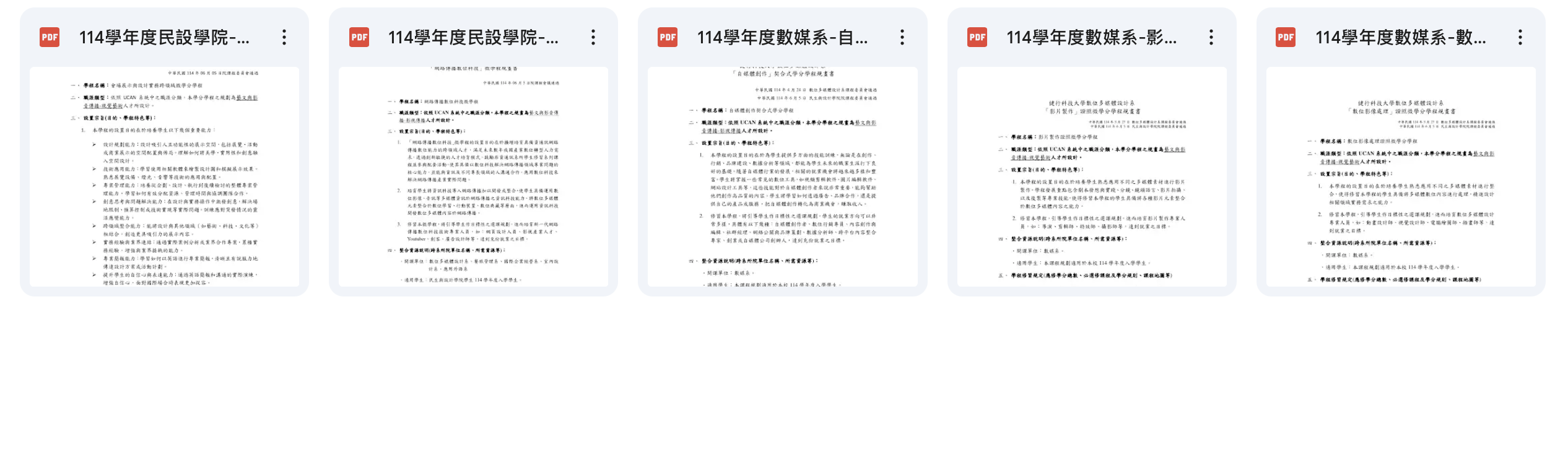Image resolution: width=1568 pixels, height=463 pixels.
Task: Open more options for the first 民設學院 file
Action: [284, 38]
